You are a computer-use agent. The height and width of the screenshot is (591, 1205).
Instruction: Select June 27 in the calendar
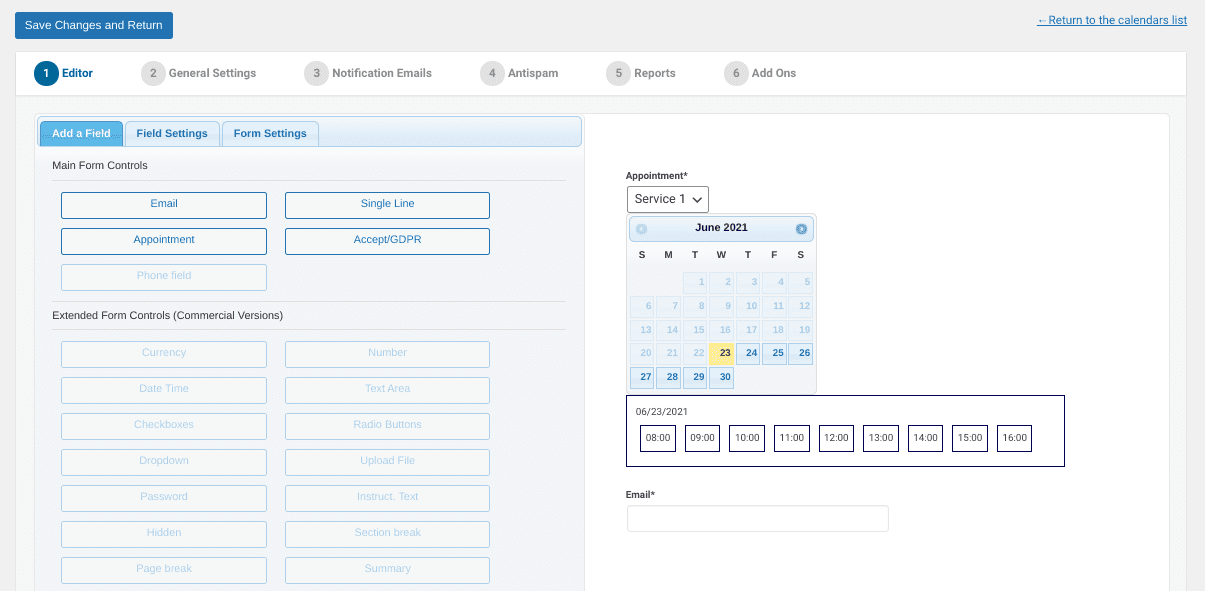click(x=642, y=378)
